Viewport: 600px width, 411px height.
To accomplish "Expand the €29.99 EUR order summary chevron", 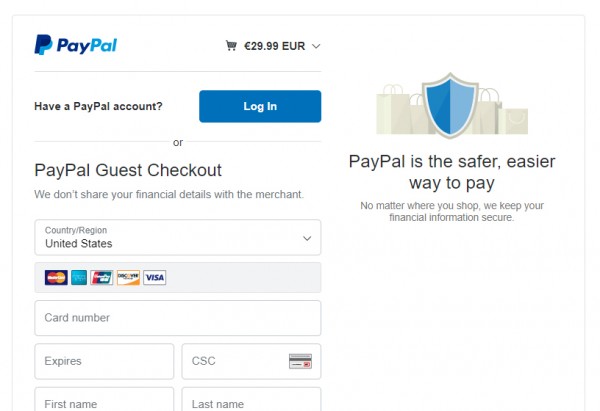I will tap(316, 46).
